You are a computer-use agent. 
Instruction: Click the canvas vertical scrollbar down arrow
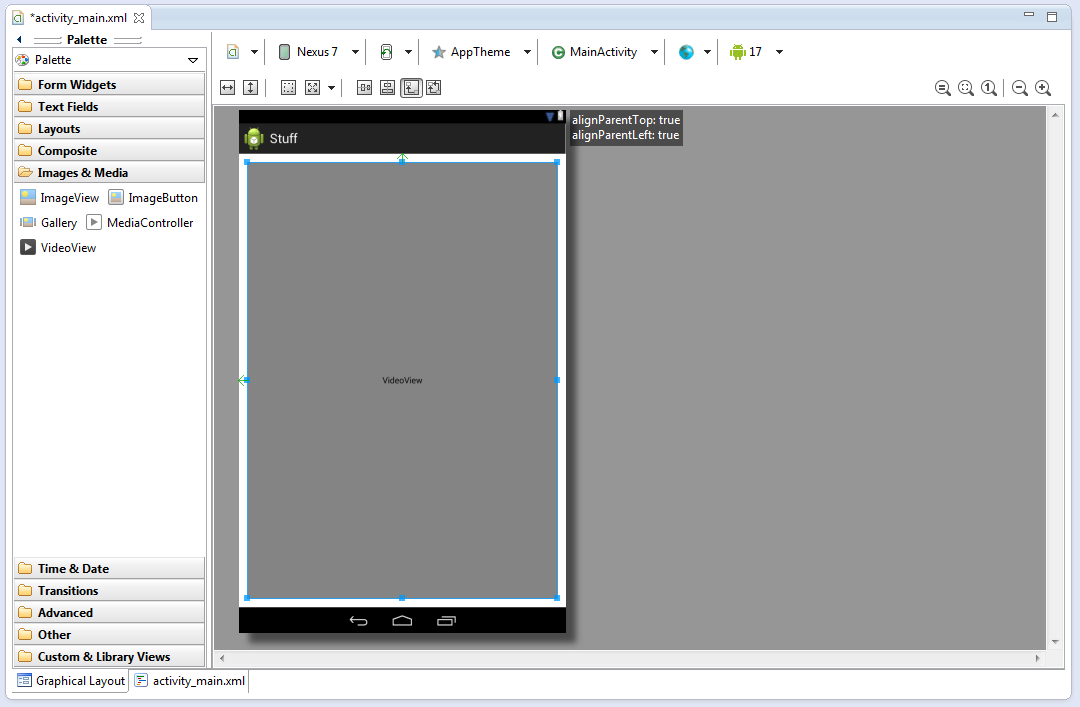[1054, 641]
